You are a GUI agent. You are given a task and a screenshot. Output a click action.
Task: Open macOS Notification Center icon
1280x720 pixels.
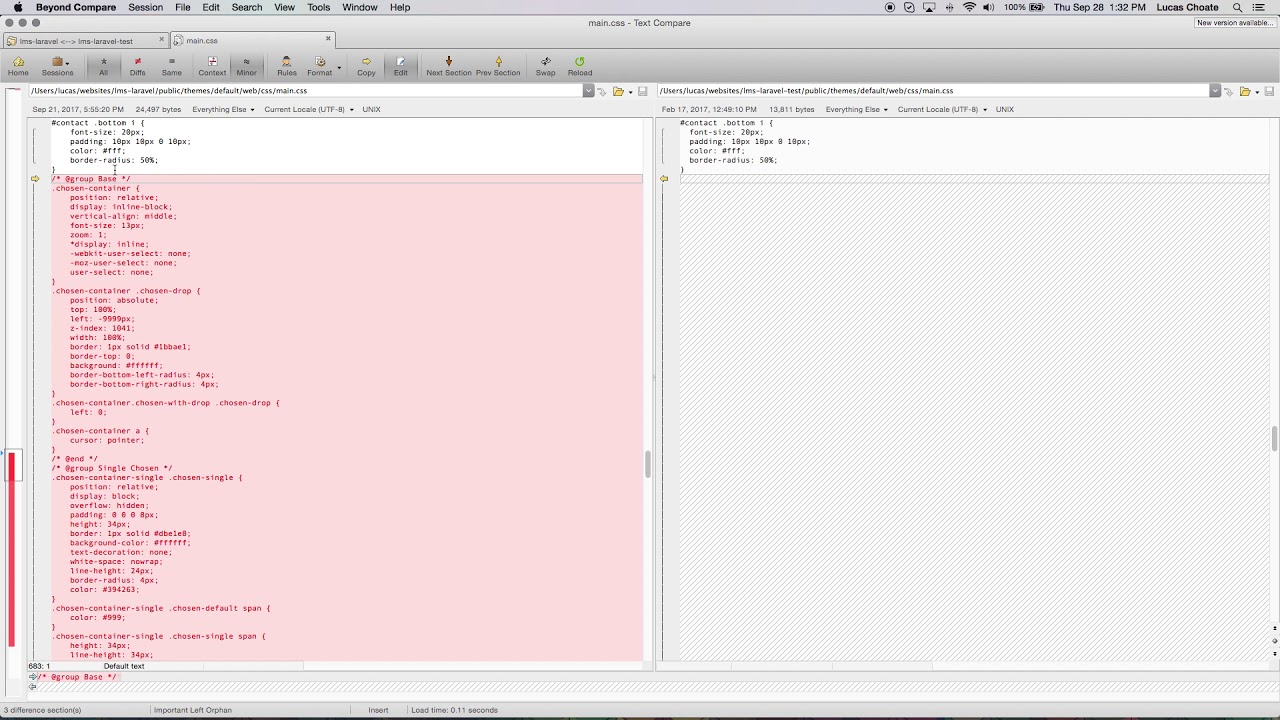pyautogui.click(x=1259, y=7)
